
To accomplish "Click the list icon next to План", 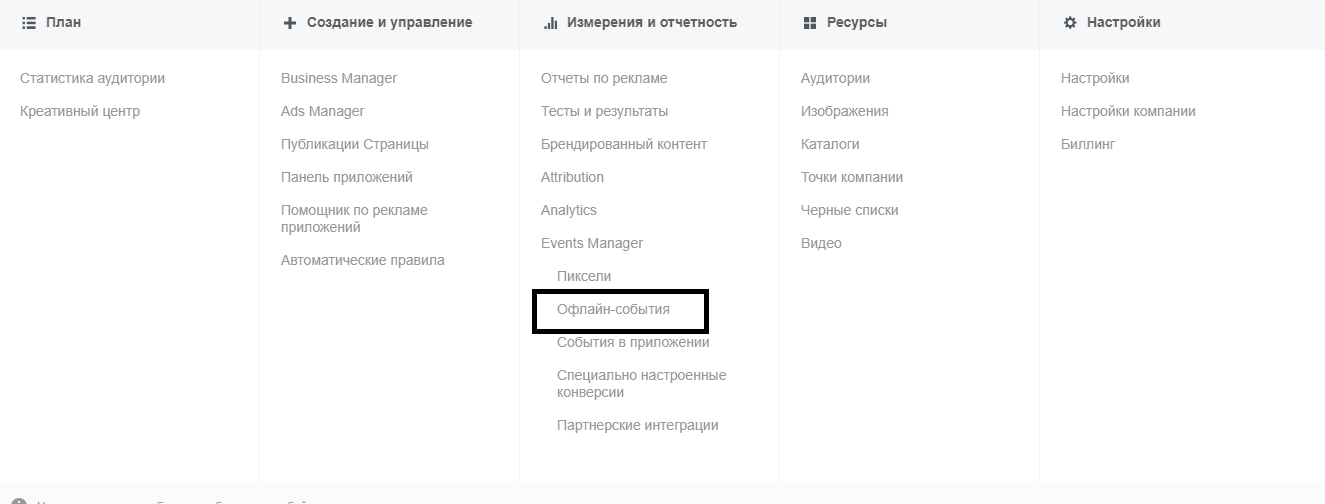I will coord(28,22).
